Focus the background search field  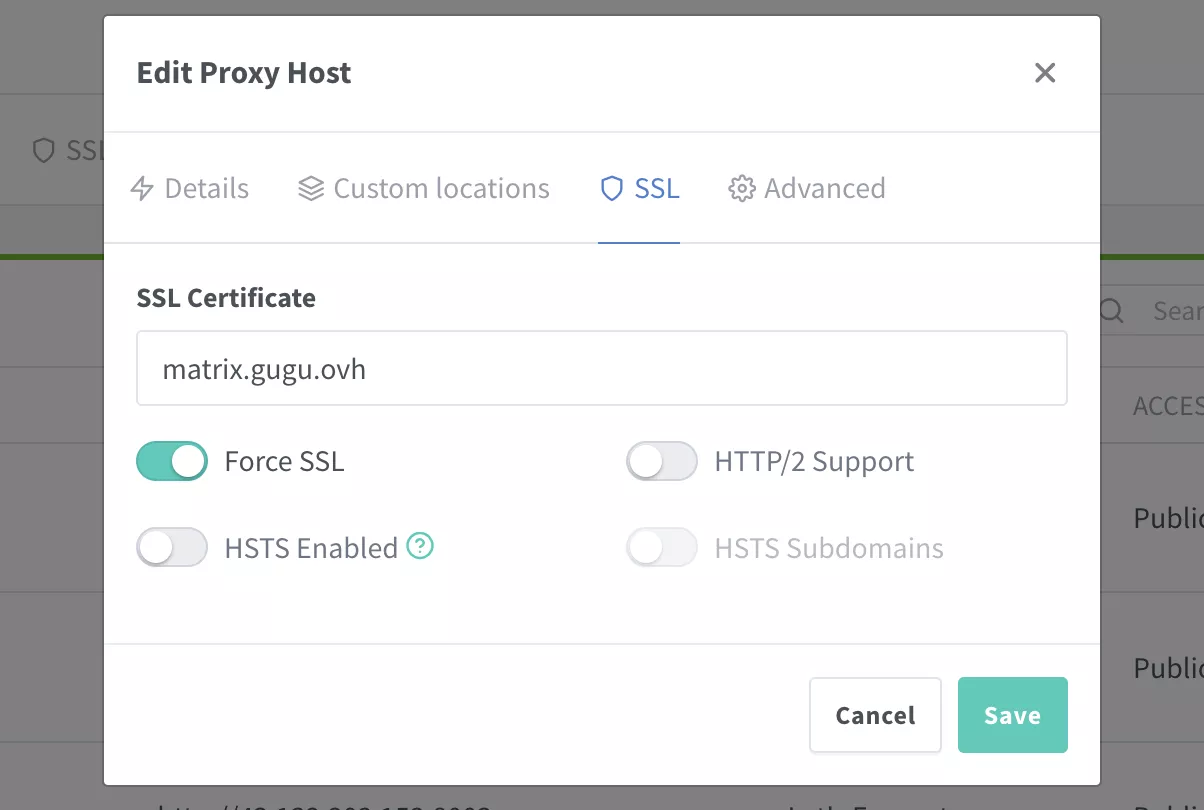click(1176, 311)
